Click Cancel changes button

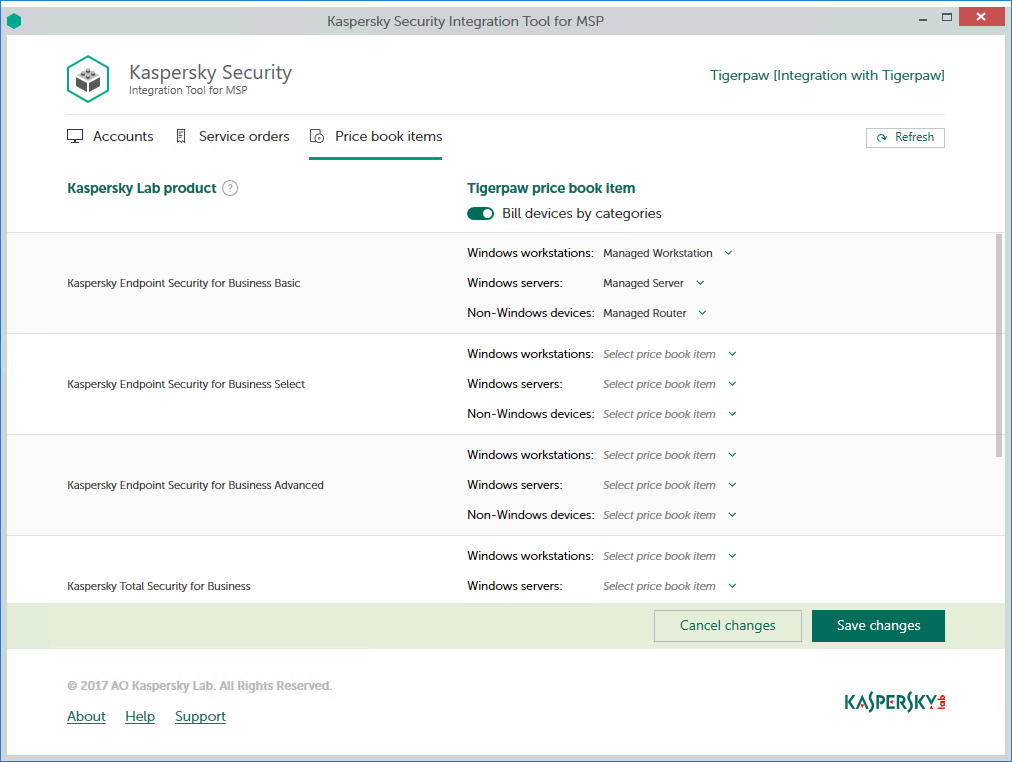[x=727, y=626]
